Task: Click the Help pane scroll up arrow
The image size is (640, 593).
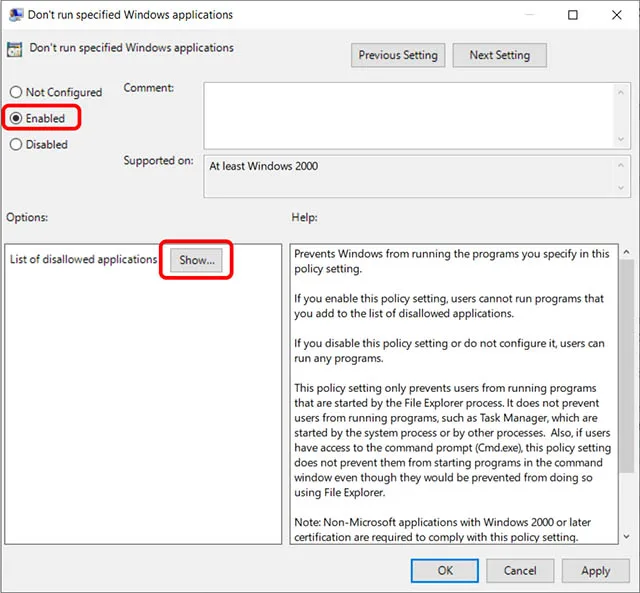Action: [x=627, y=252]
